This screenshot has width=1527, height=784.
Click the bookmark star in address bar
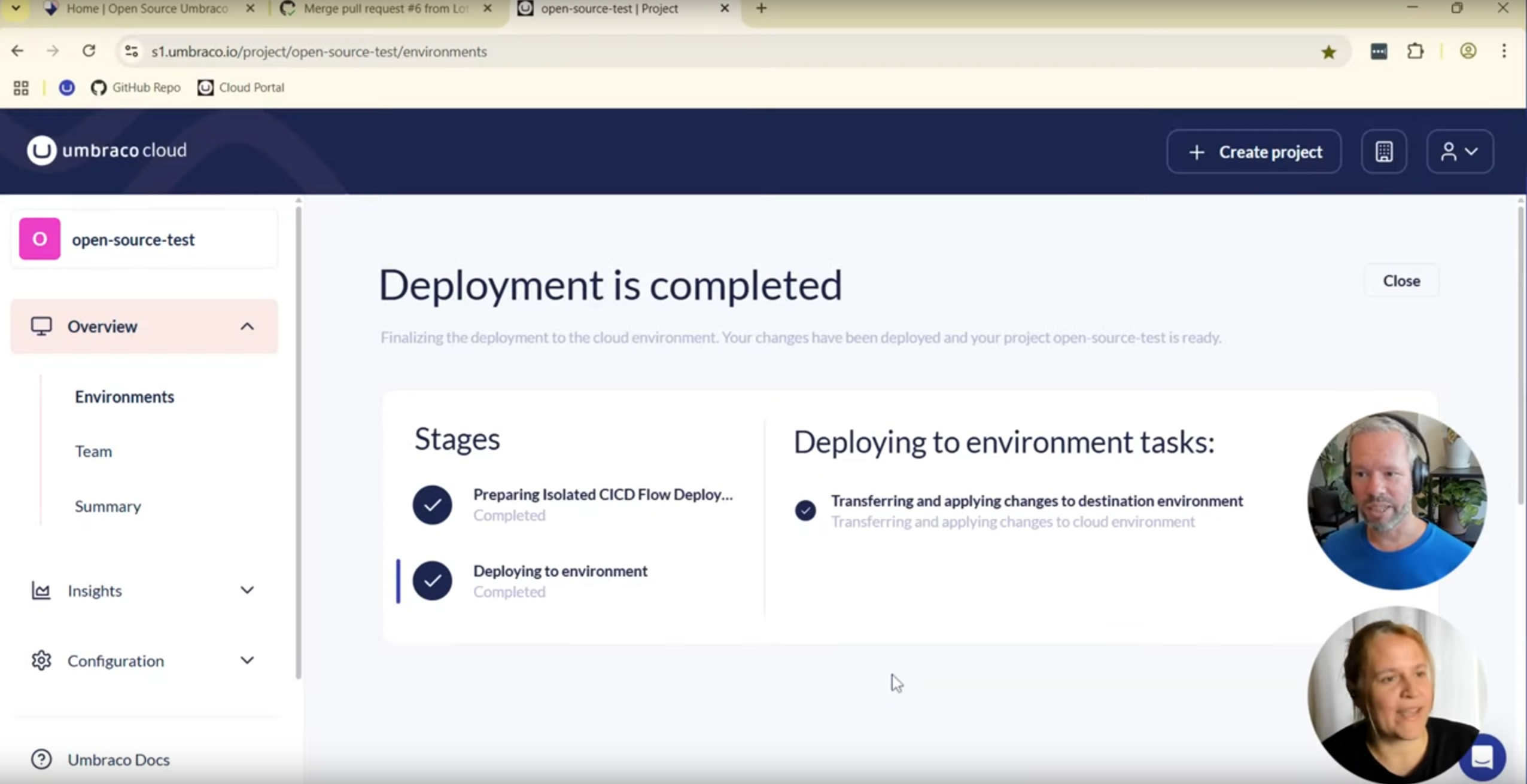1328,52
